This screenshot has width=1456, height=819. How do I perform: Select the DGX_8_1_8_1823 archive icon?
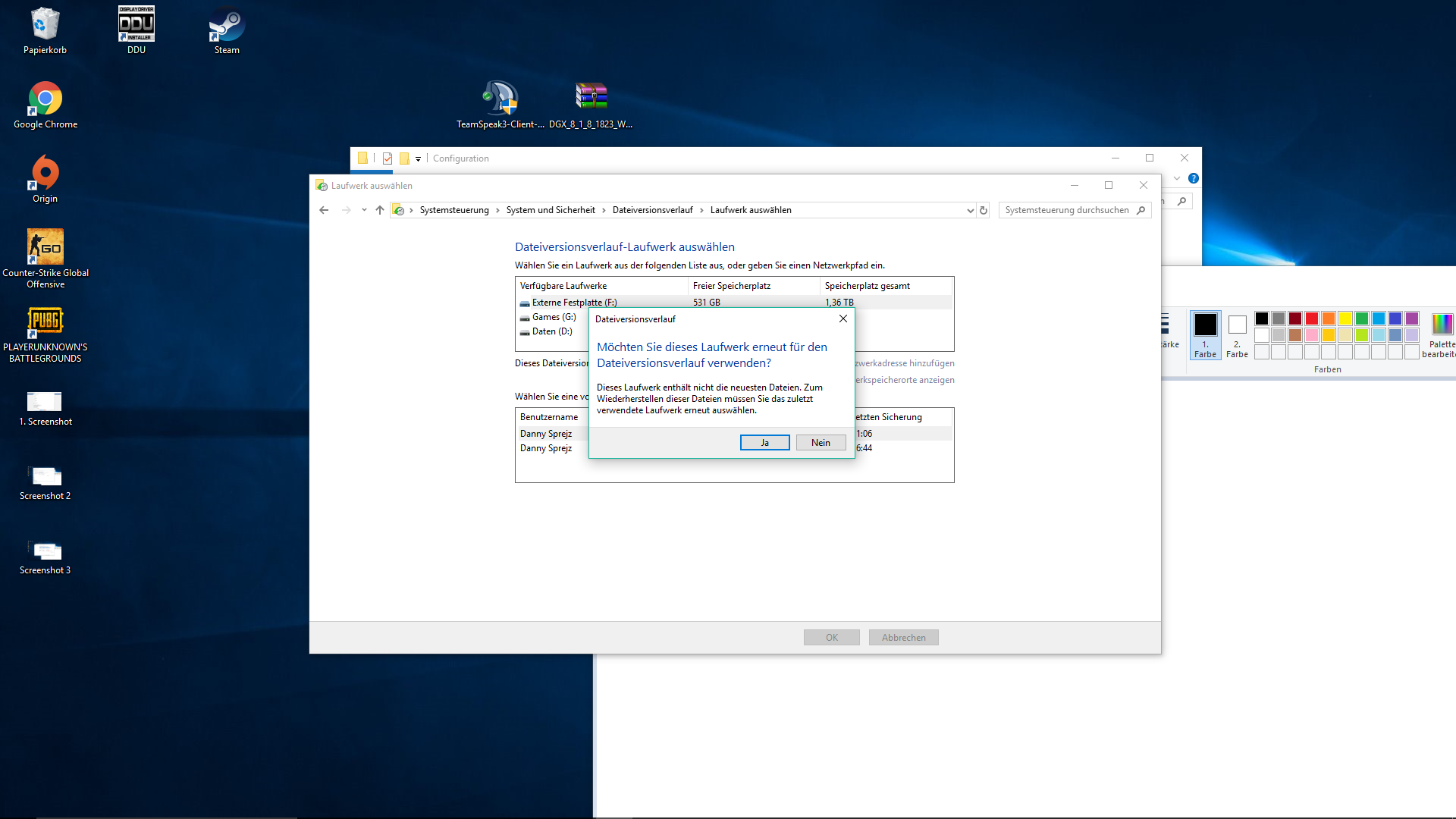[591, 105]
